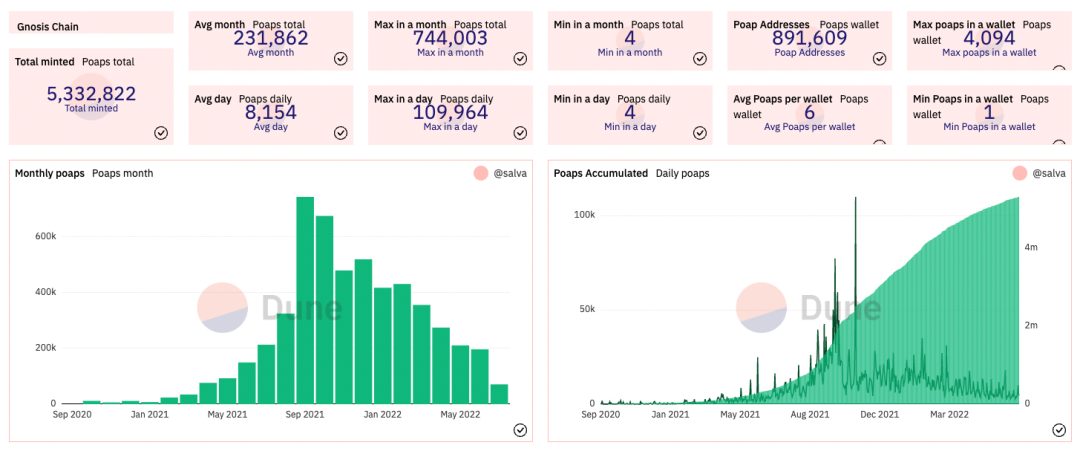The image size is (1080, 451).
Task: Select the Gnosis Chain header label
Action: pos(47,27)
